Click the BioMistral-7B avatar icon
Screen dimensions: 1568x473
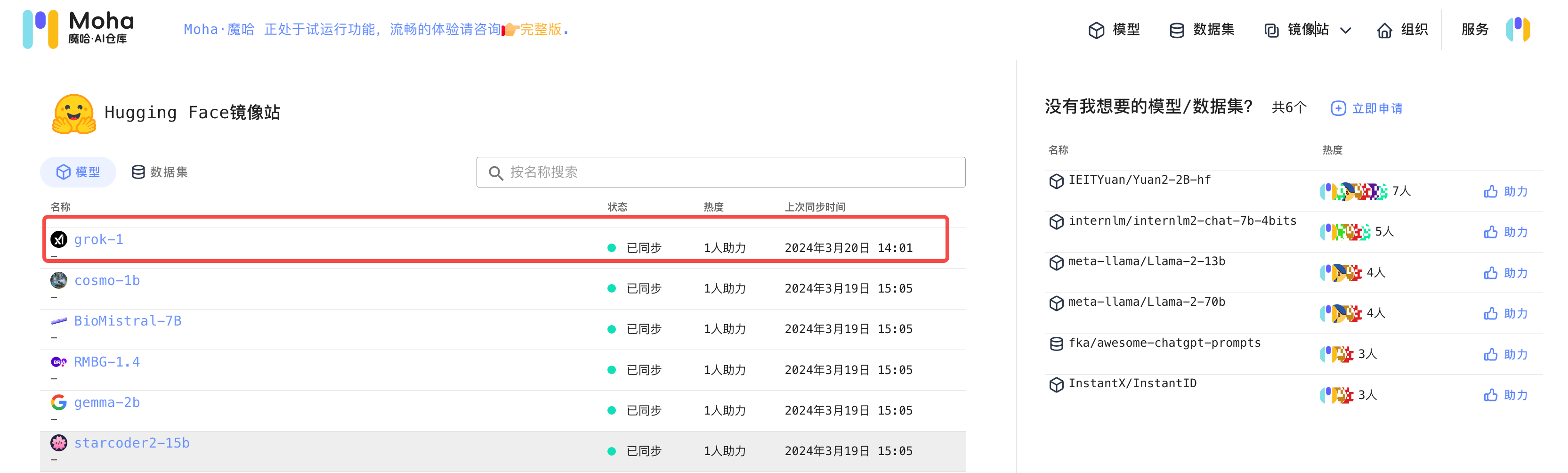click(x=59, y=321)
